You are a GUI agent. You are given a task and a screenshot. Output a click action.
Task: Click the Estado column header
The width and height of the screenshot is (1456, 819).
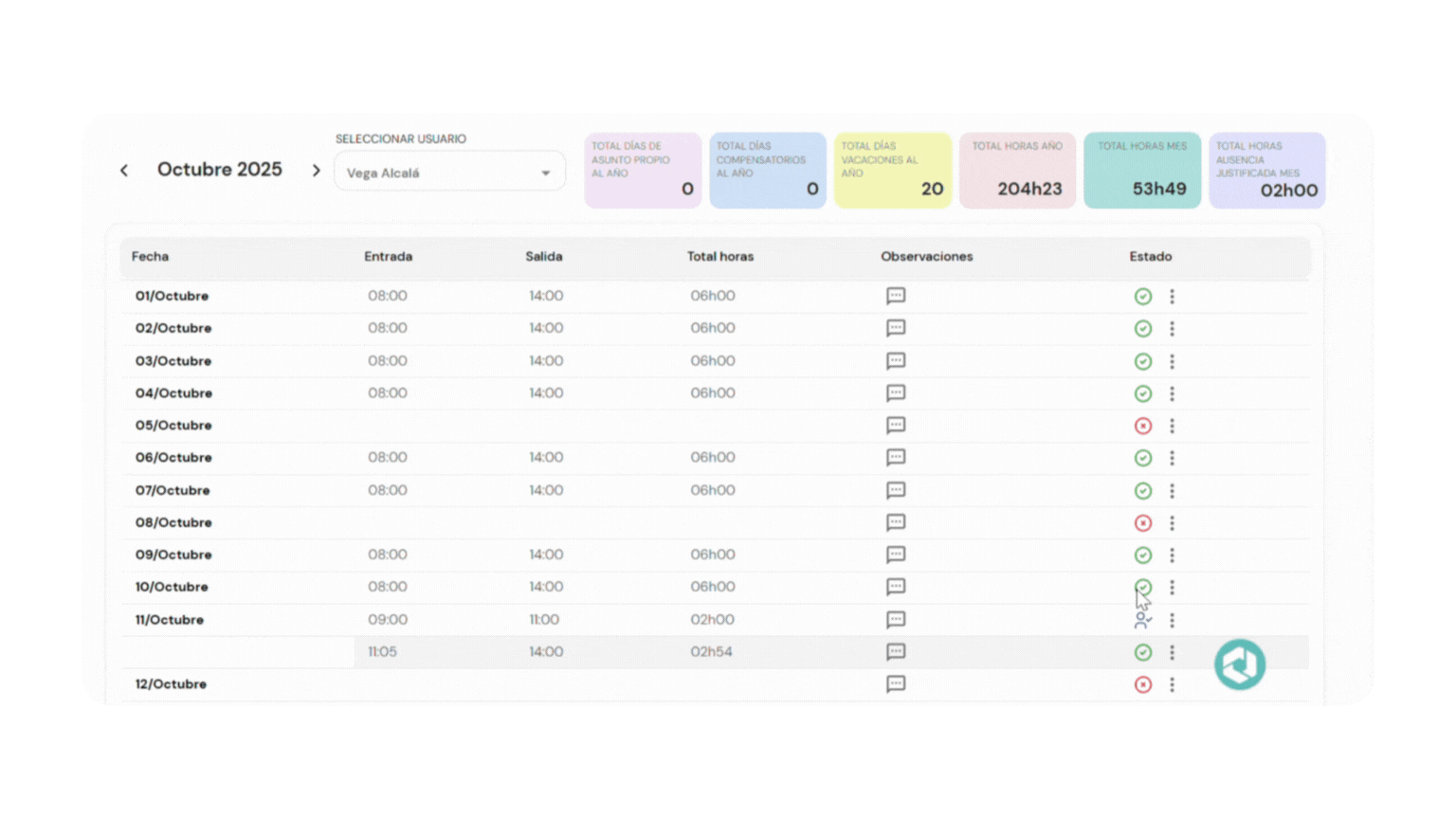tap(1151, 257)
